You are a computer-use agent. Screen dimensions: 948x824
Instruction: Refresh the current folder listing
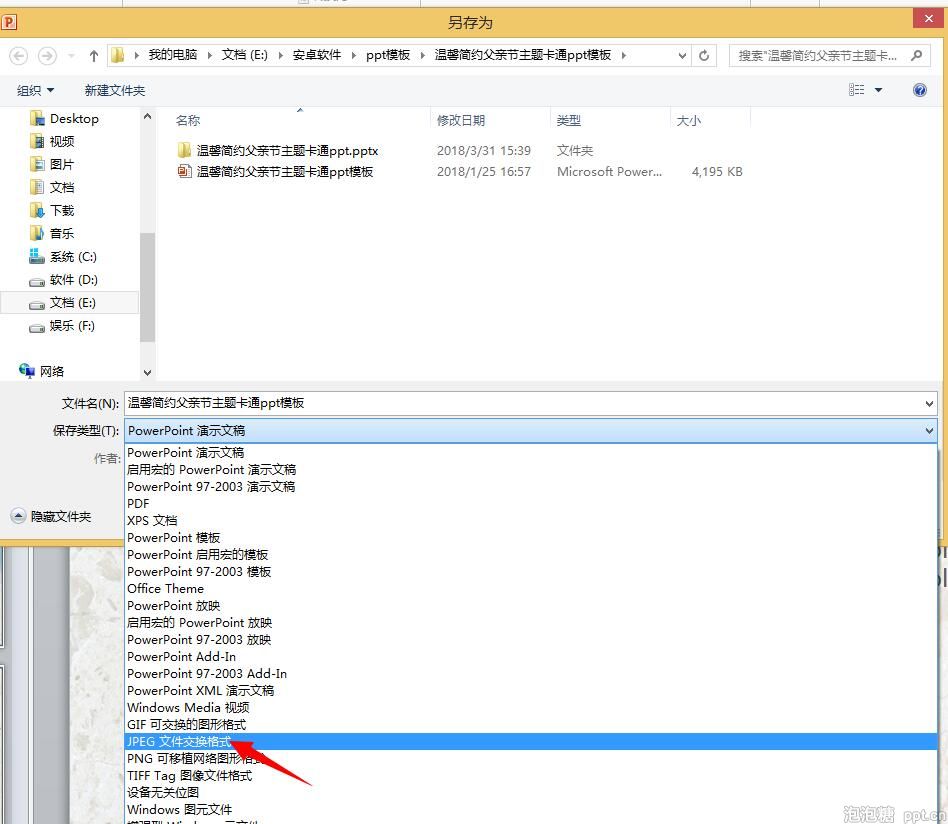[x=704, y=56]
